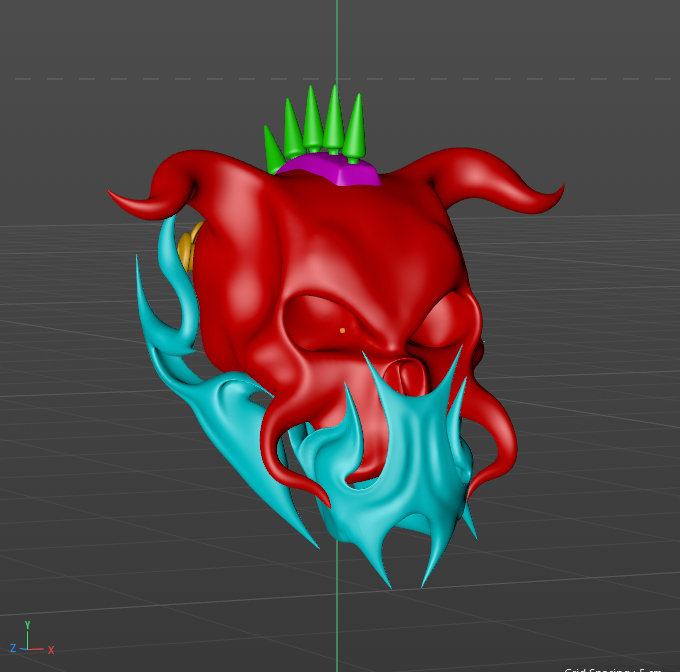Select the yellow ring object beside the skull
Image resolution: width=680 pixels, height=672 pixels.
pos(187,249)
